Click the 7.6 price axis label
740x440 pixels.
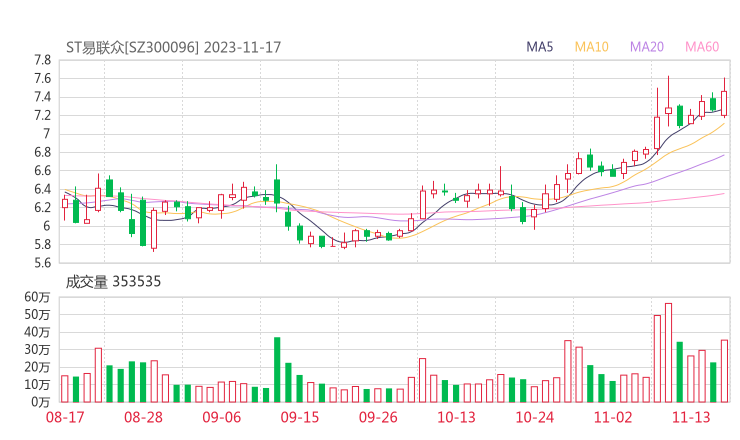(42, 78)
